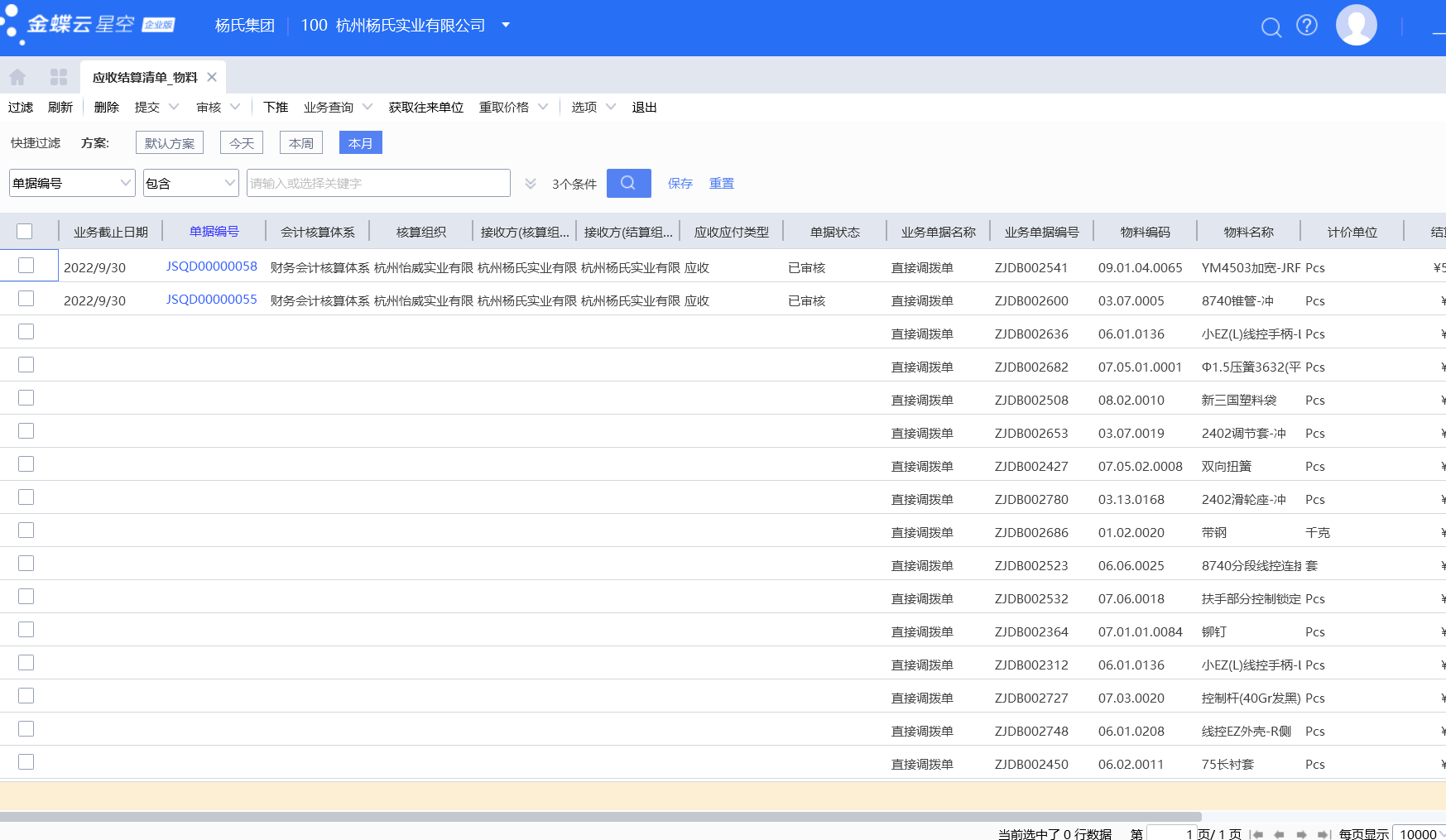
Task: Check the row for JSQD00000055
Action: [x=26, y=298]
